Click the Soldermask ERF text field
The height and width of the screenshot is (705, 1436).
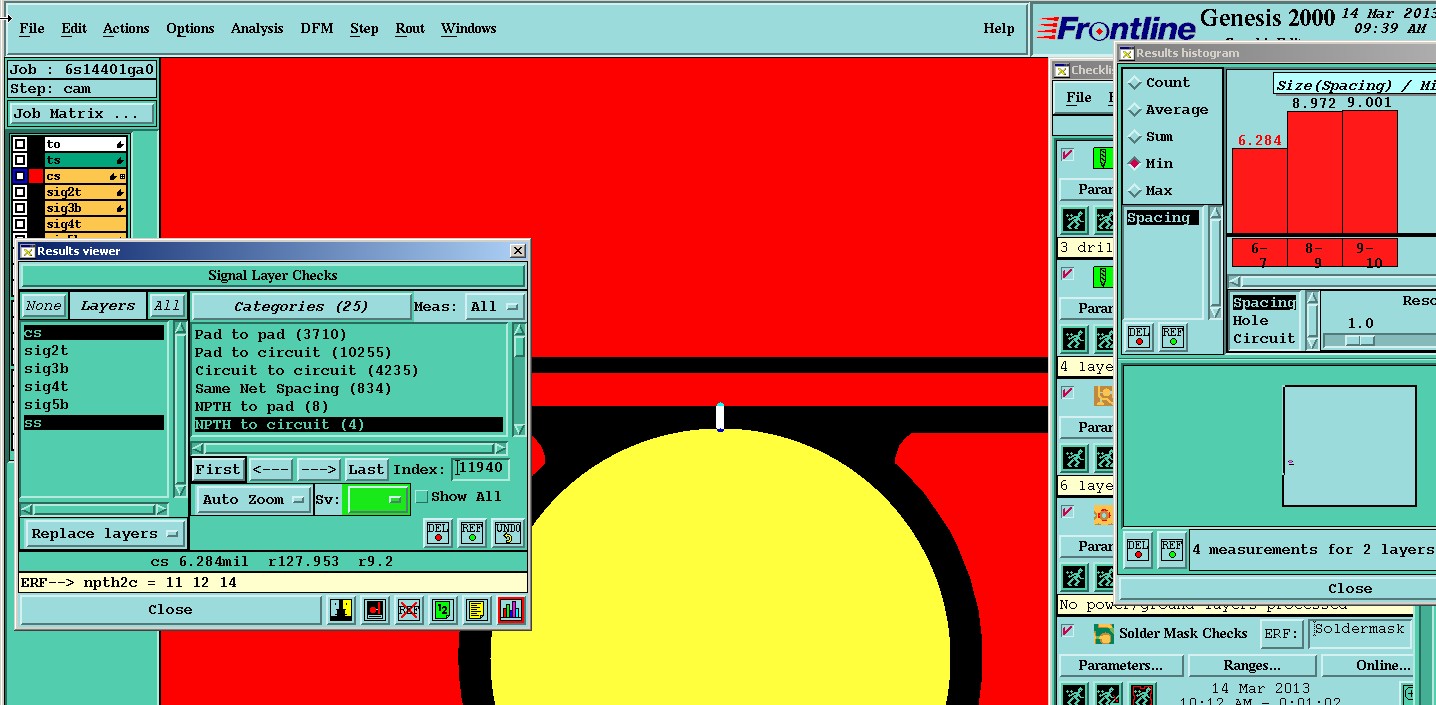pos(1360,632)
